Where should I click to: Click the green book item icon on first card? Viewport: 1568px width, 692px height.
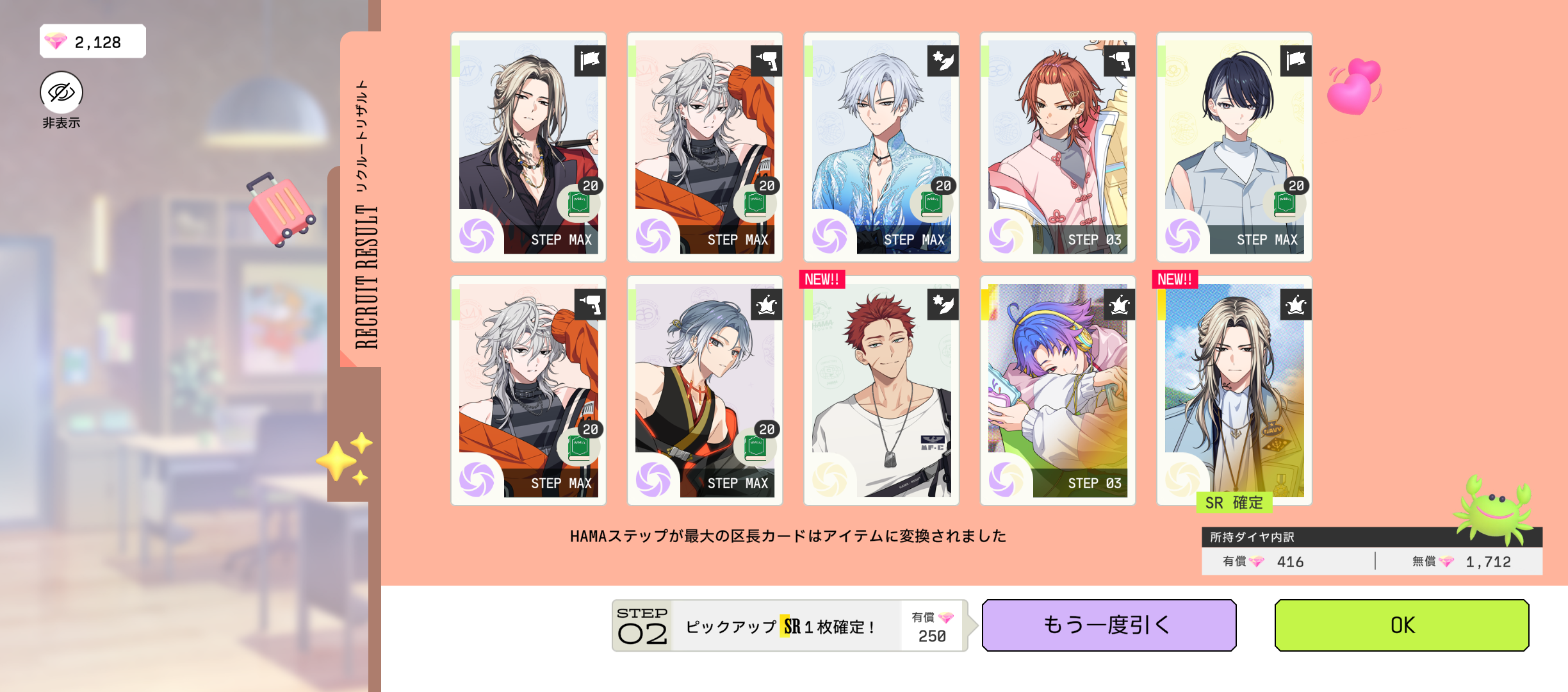579,203
